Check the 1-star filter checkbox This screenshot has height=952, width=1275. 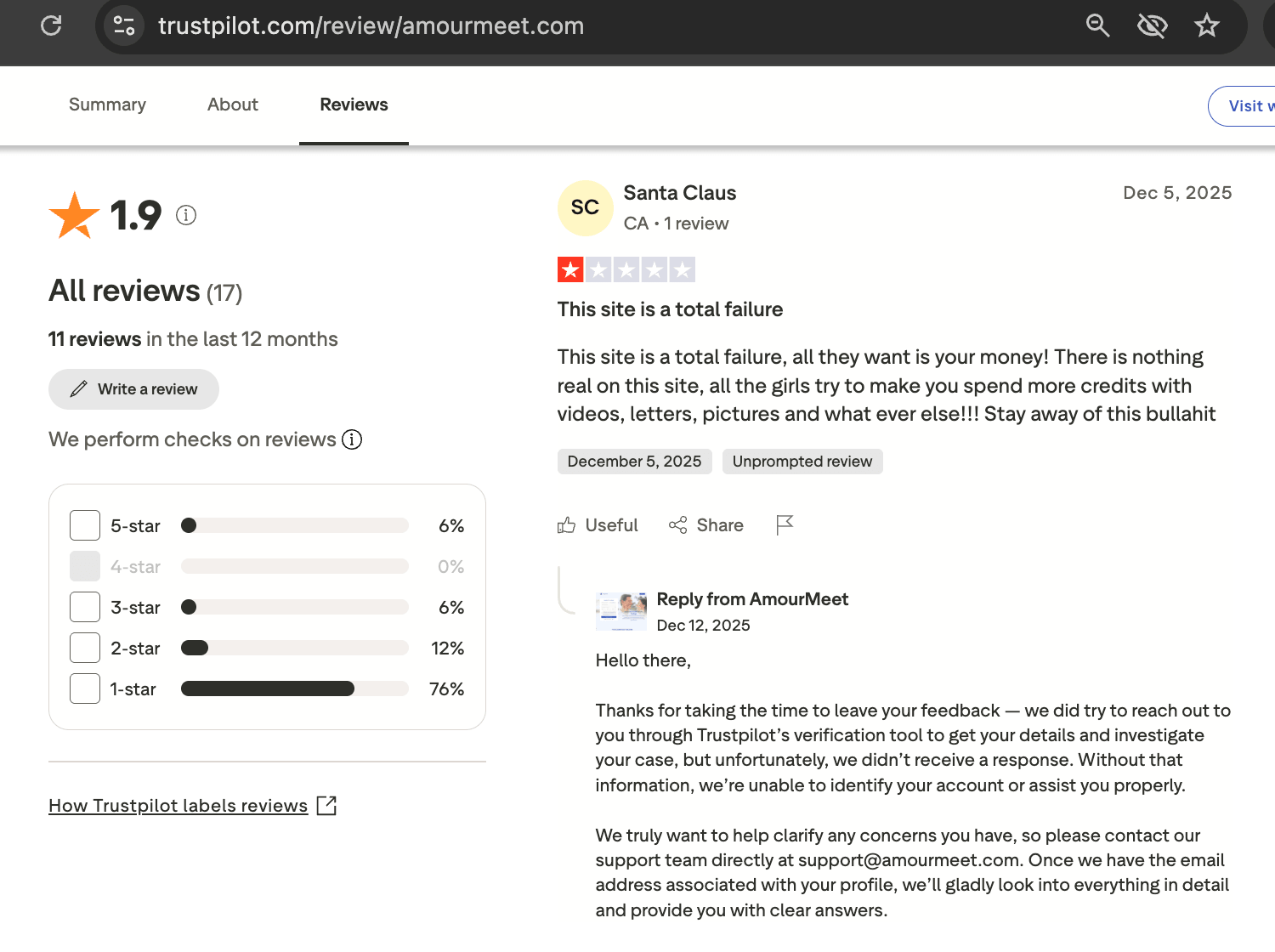[85, 688]
